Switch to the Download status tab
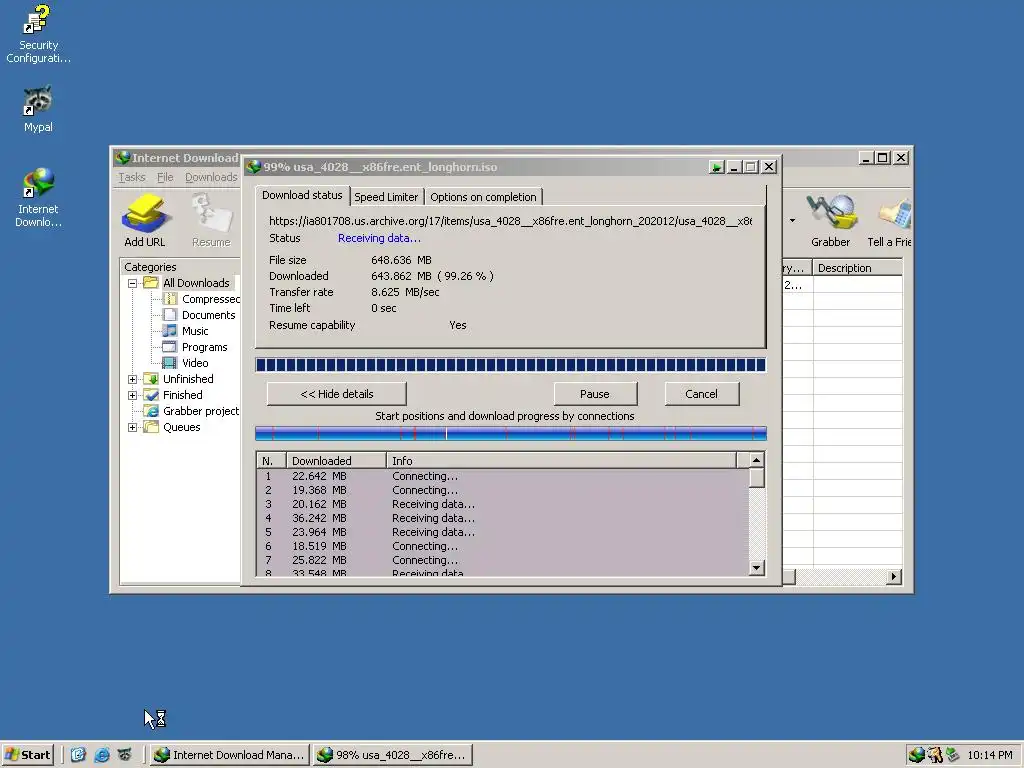The height and width of the screenshot is (768, 1024). [302, 195]
